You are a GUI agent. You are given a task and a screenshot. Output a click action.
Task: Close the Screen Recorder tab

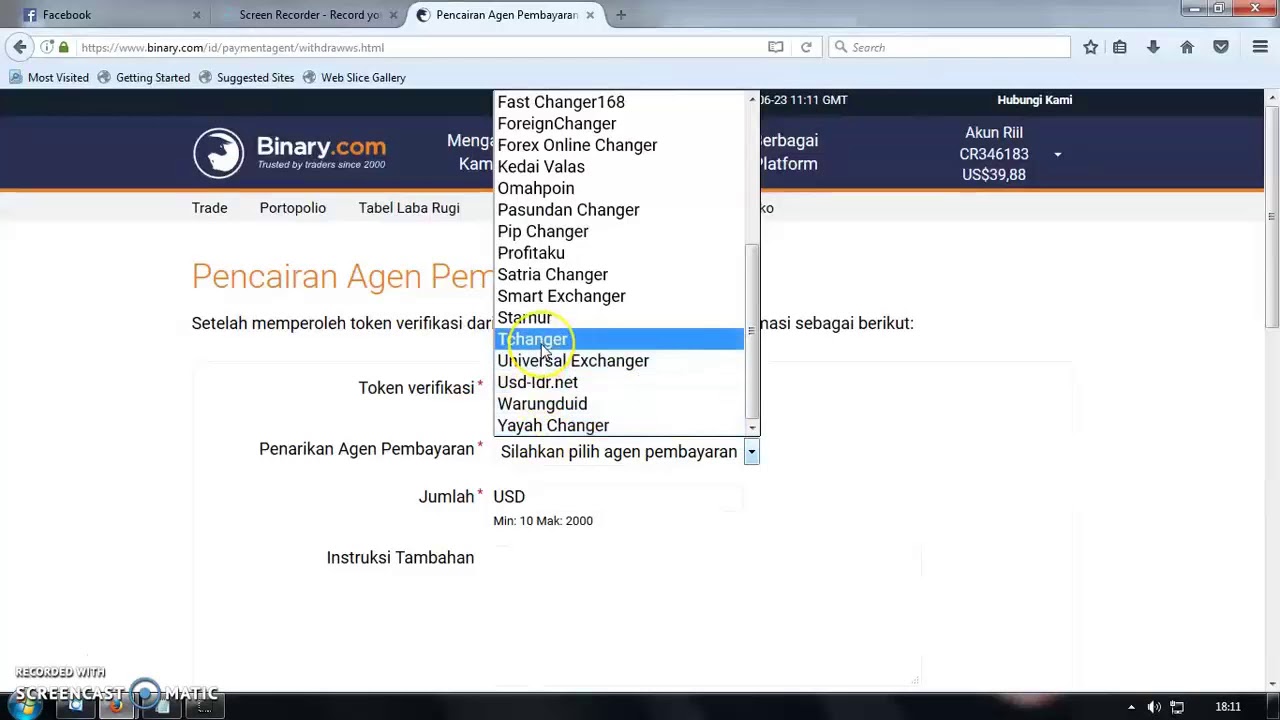tap(393, 15)
